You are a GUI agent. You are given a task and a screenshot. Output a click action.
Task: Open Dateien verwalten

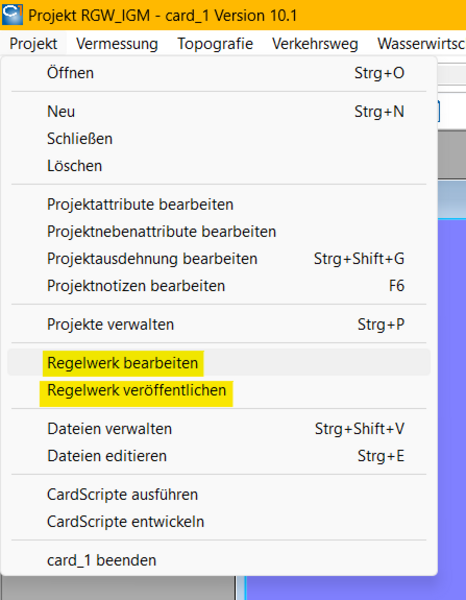coord(219,429)
